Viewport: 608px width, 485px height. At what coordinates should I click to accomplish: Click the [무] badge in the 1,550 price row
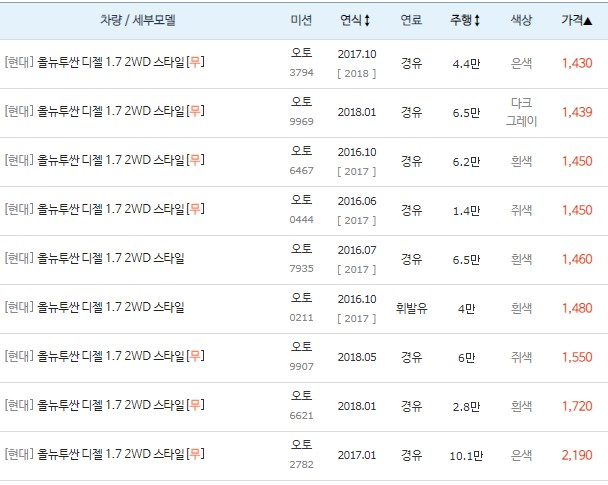coord(195,356)
